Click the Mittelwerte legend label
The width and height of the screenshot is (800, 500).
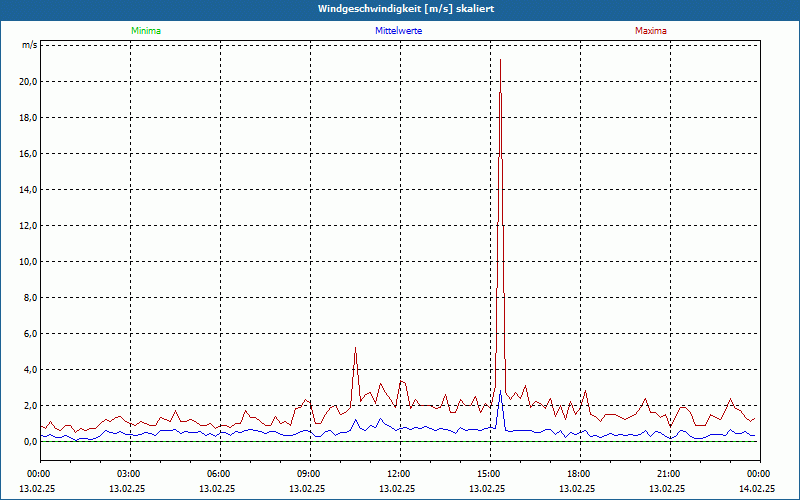tap(398, 31)
